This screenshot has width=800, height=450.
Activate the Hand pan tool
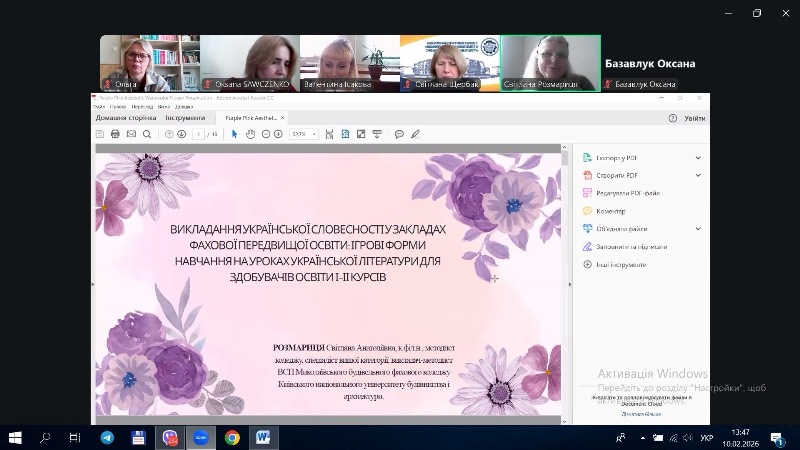click(250, 134)
